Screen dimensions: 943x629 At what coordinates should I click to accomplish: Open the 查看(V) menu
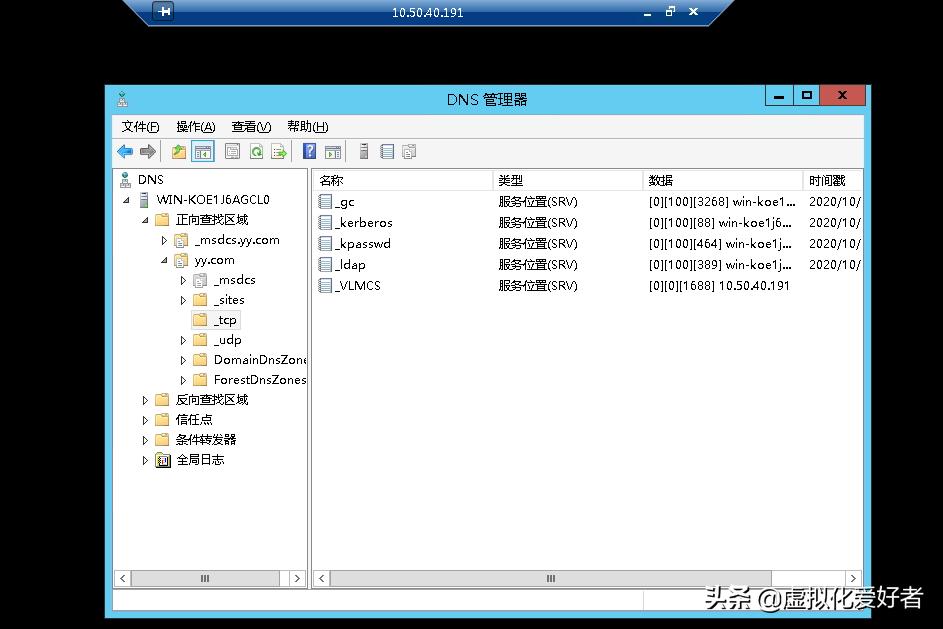tap(251, 126)
